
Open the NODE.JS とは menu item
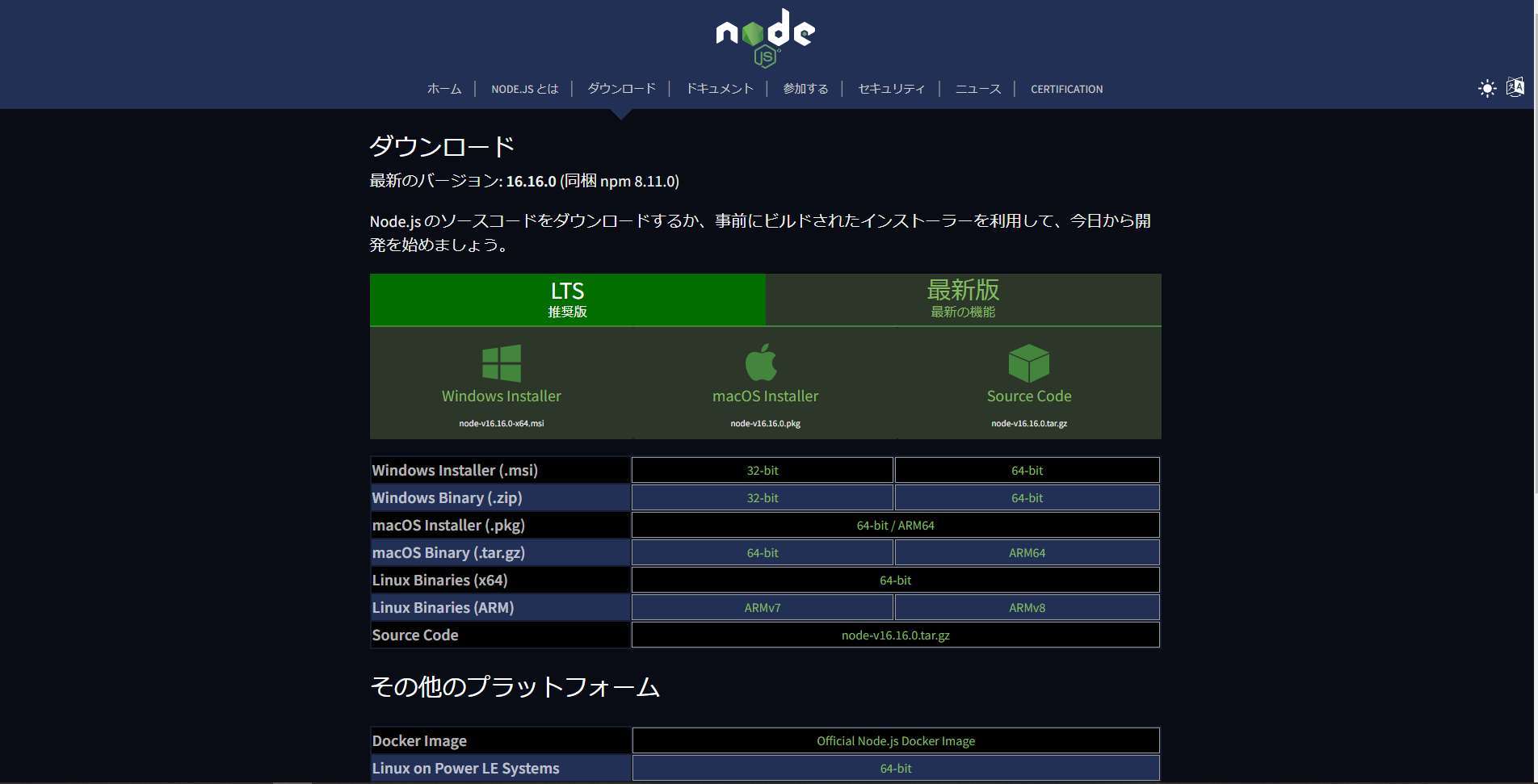click(x=525, y=89)
